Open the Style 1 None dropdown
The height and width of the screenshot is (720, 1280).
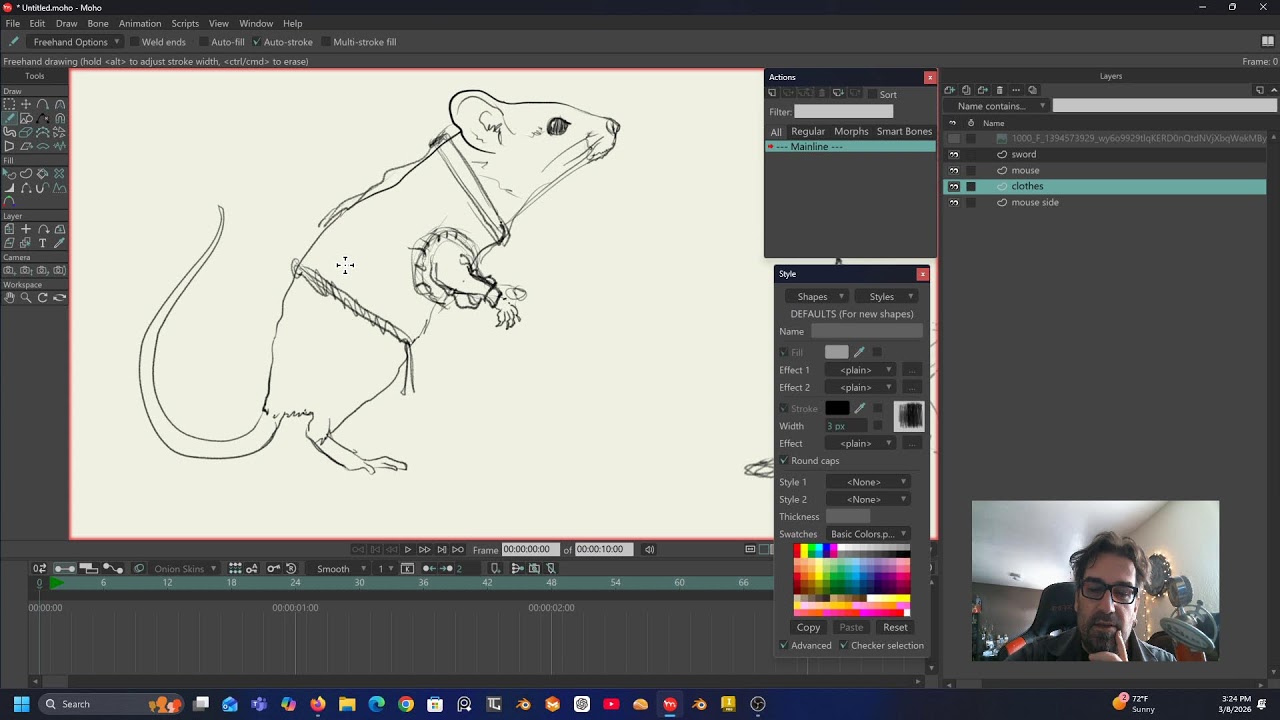(867, 482)
